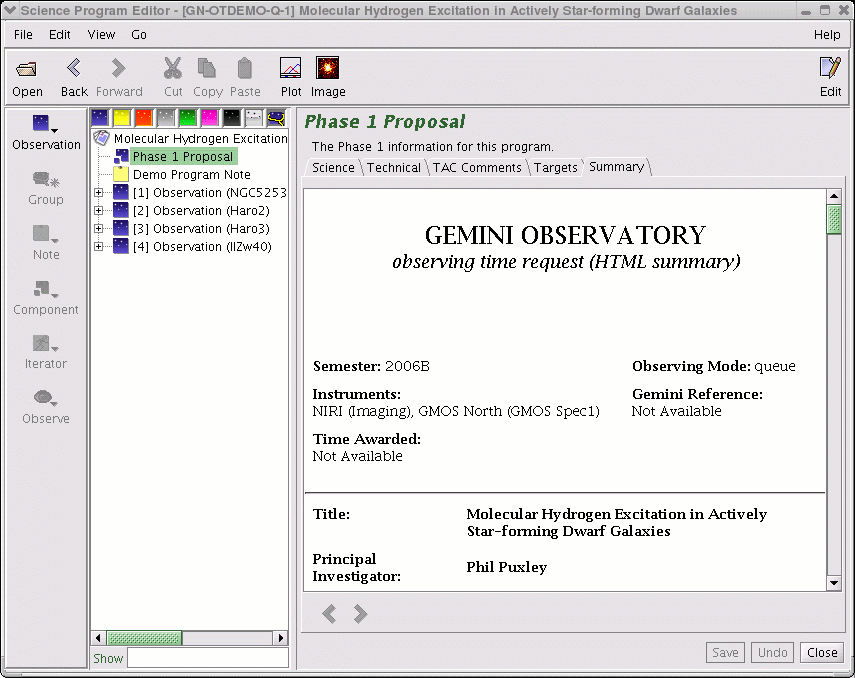Open a program with the Open folder icon
This screenshot has height=678, width=855.
click(x=27, y=77)
